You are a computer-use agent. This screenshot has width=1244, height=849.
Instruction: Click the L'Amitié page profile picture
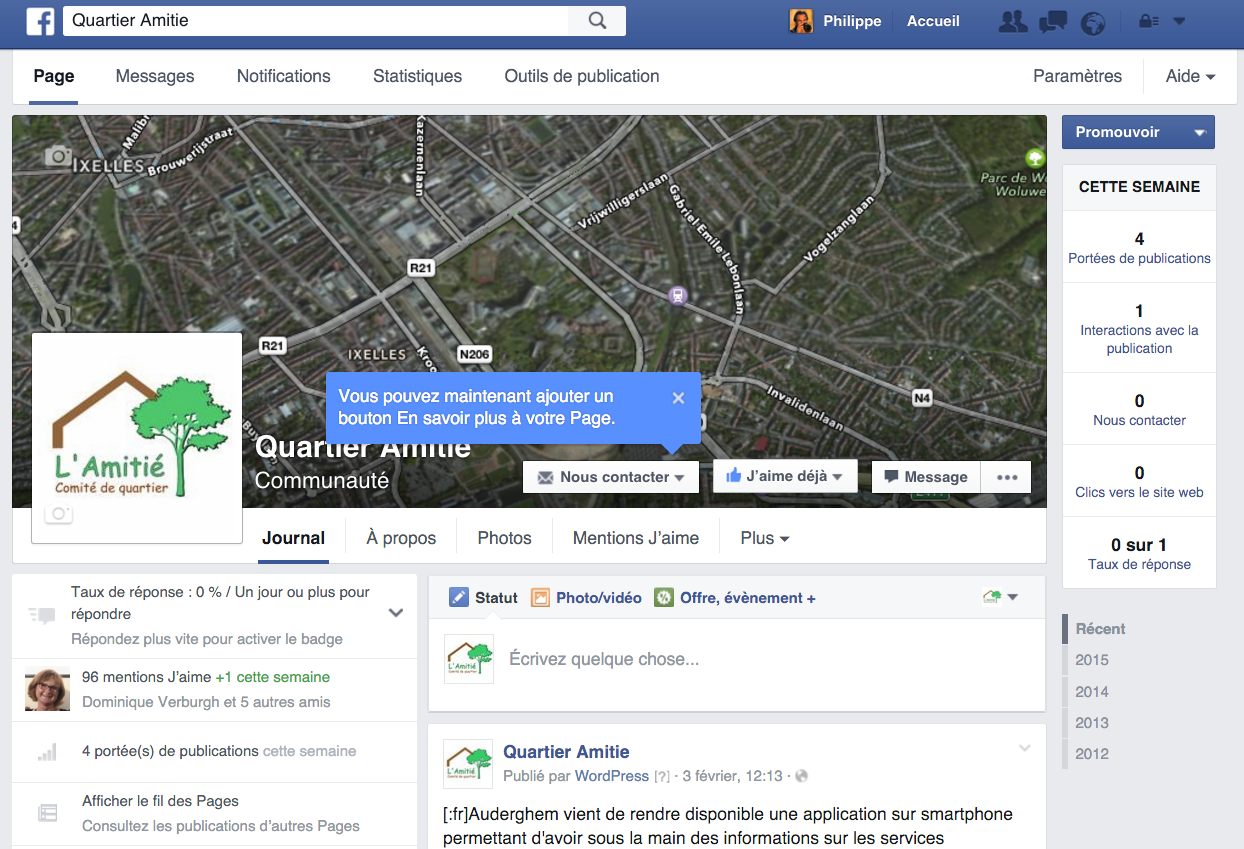[x=137, y=438]
